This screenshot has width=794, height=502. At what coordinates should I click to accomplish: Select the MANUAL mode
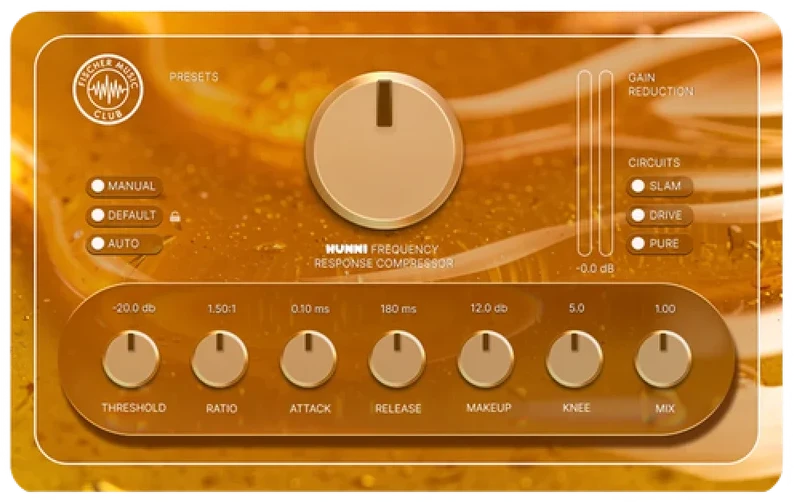point(125,186)
